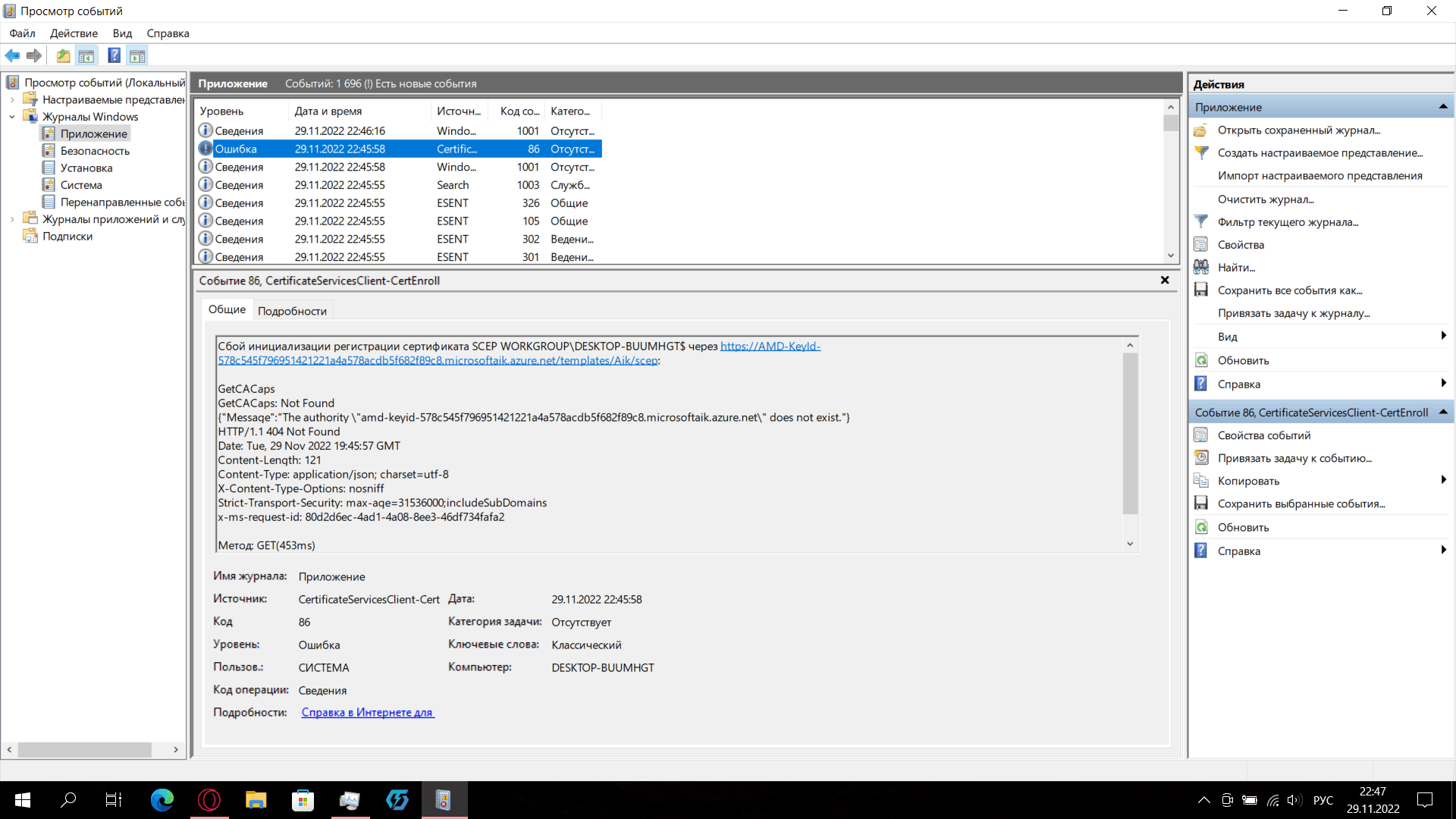Open the microsoftaik.azure.net SCEP link
Image resolution: width=1456 pixels, height=819 pixels.
pos(519,353)
